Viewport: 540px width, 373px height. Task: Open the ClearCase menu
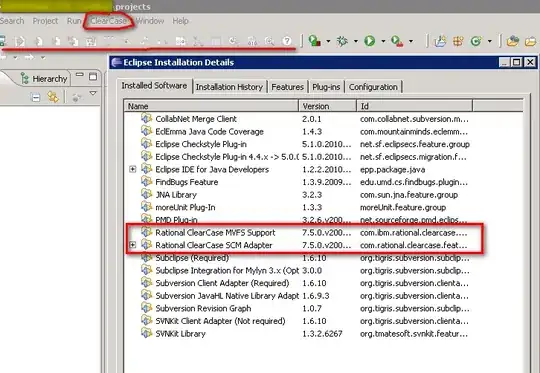(108, 21)
